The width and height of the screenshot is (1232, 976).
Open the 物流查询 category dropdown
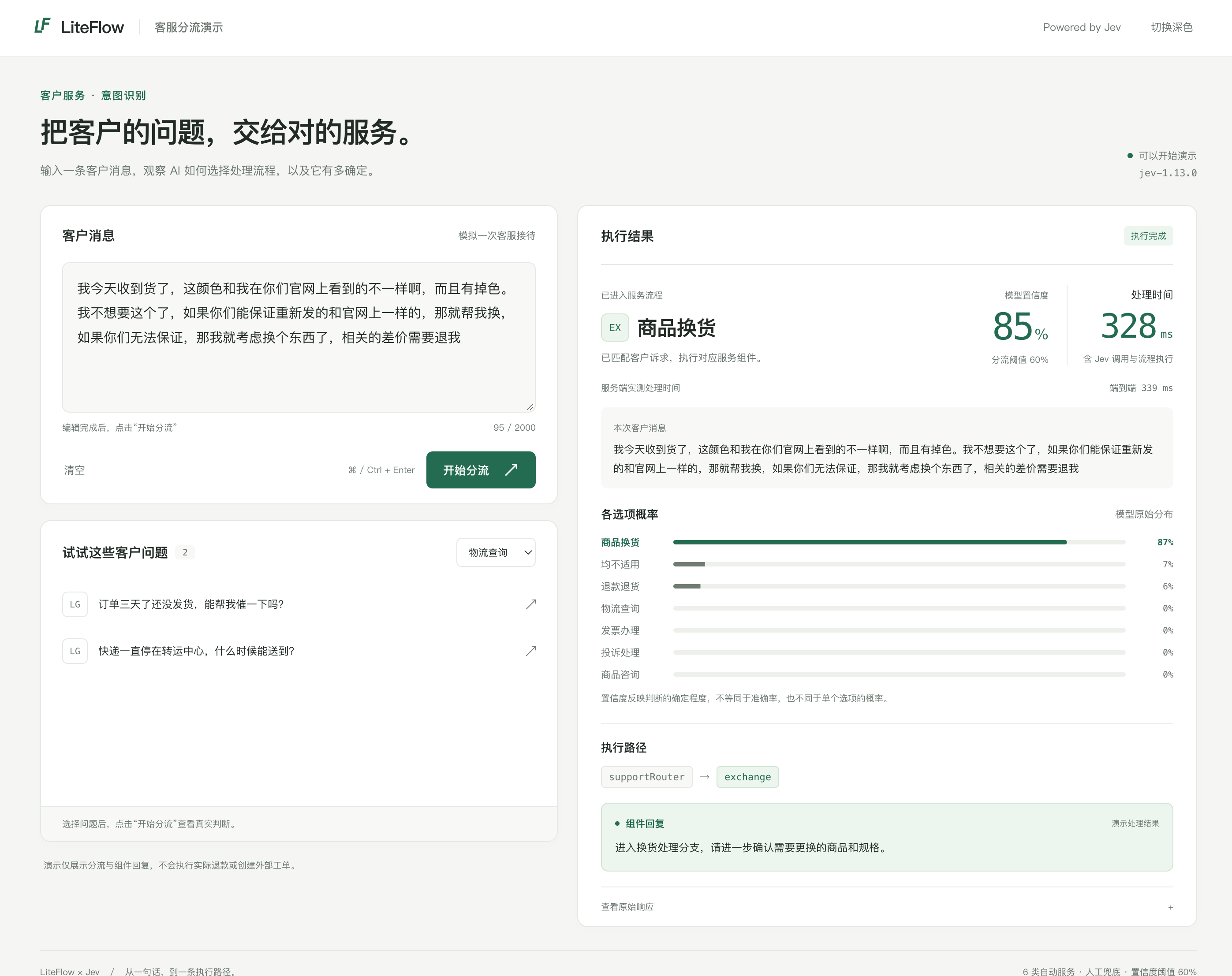click(496, 552)
